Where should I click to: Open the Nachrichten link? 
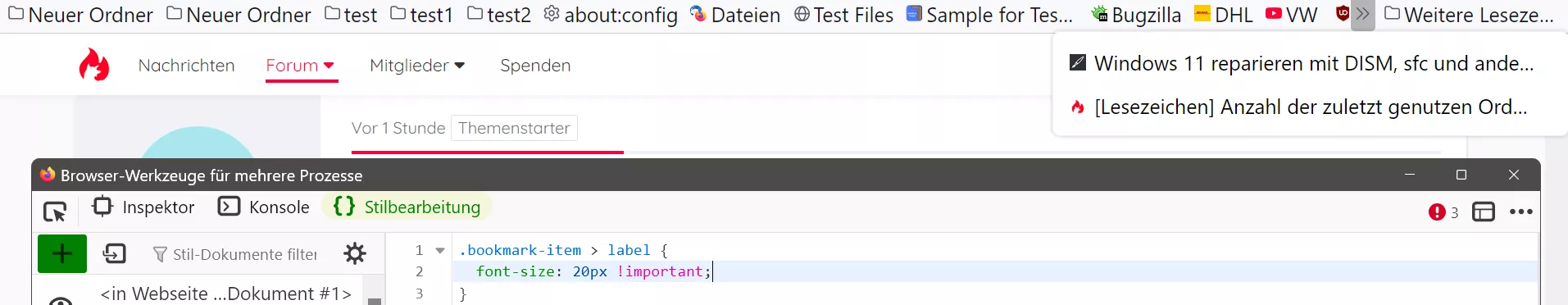[186, 66]
